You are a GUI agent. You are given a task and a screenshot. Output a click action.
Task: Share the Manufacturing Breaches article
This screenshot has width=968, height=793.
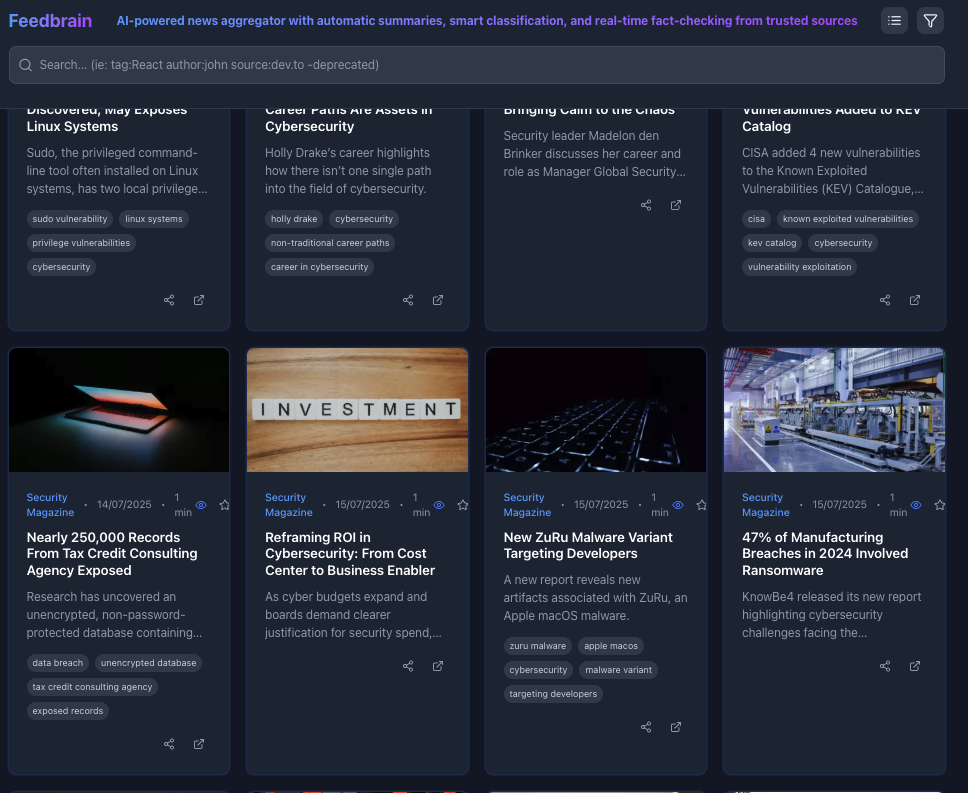pos(885,666)
